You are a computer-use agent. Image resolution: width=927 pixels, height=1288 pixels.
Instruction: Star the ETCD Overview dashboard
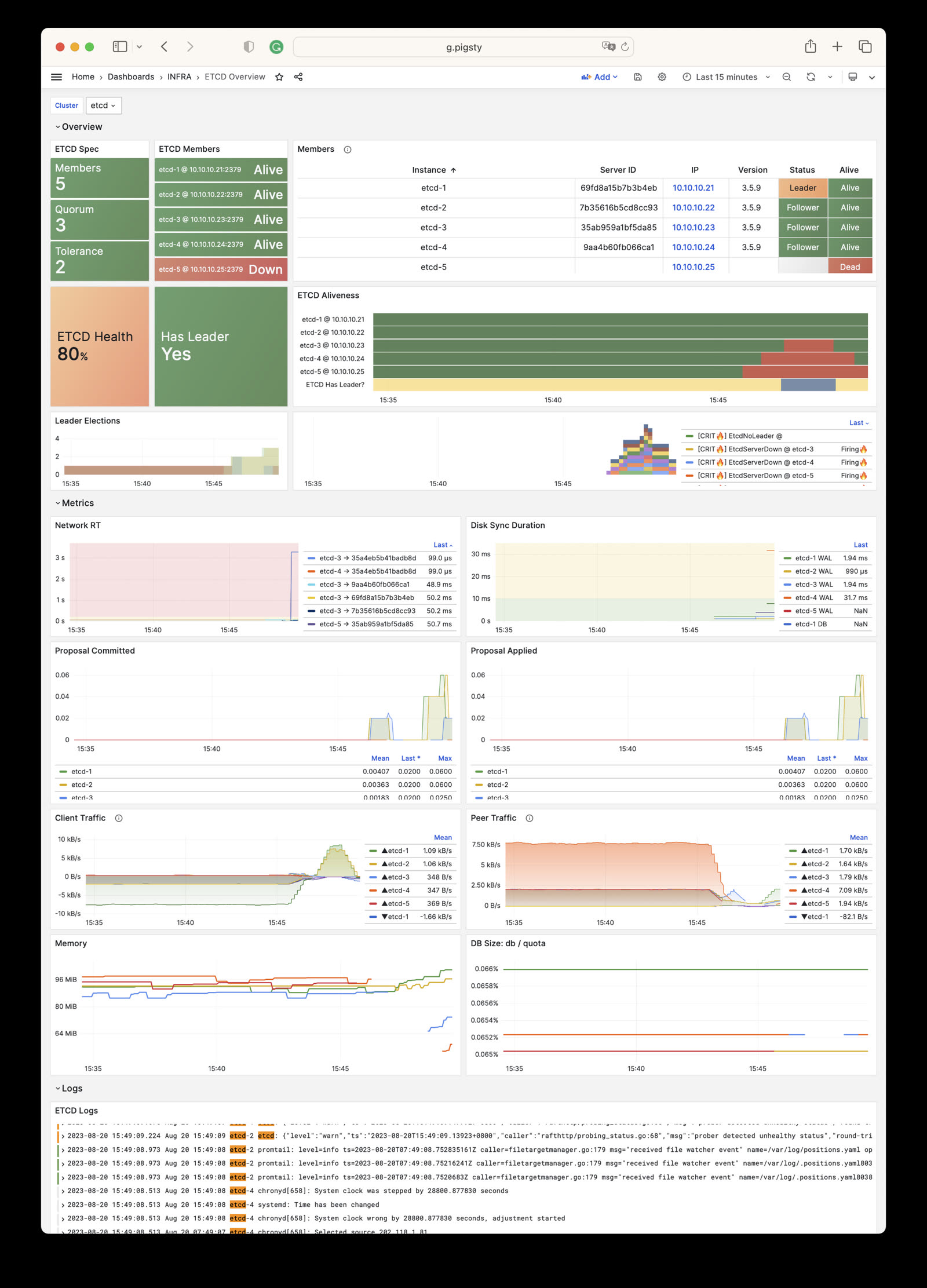click(280, 76)
